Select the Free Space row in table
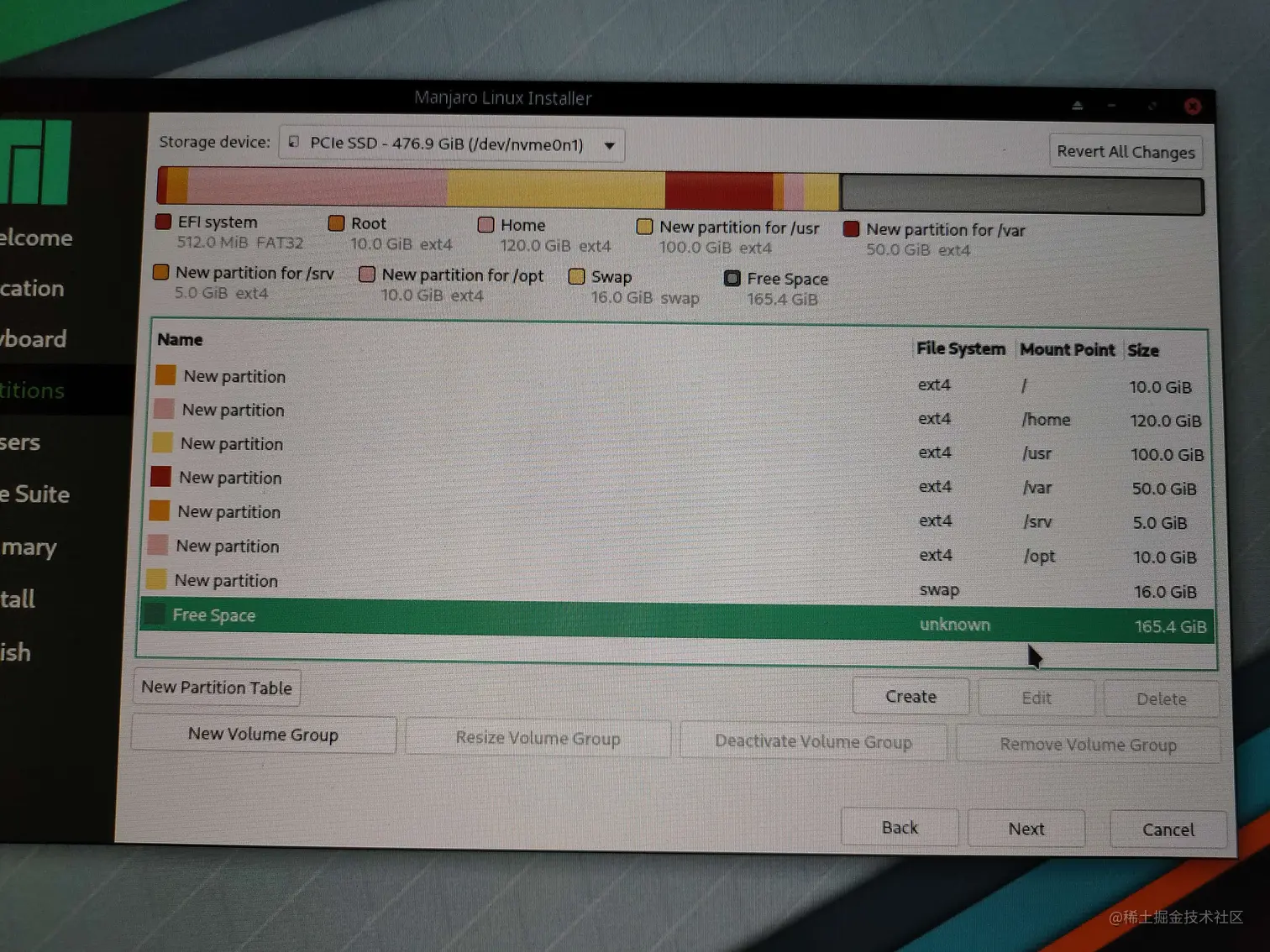The height and width of the screenshot is (952, 1270). pos(677,620)
